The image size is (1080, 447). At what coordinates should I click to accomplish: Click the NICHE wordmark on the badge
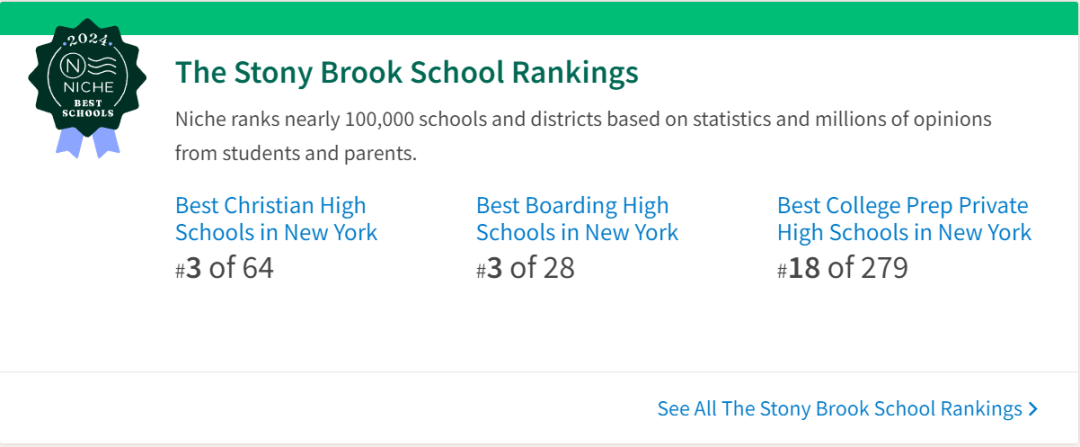pos(87,88)
